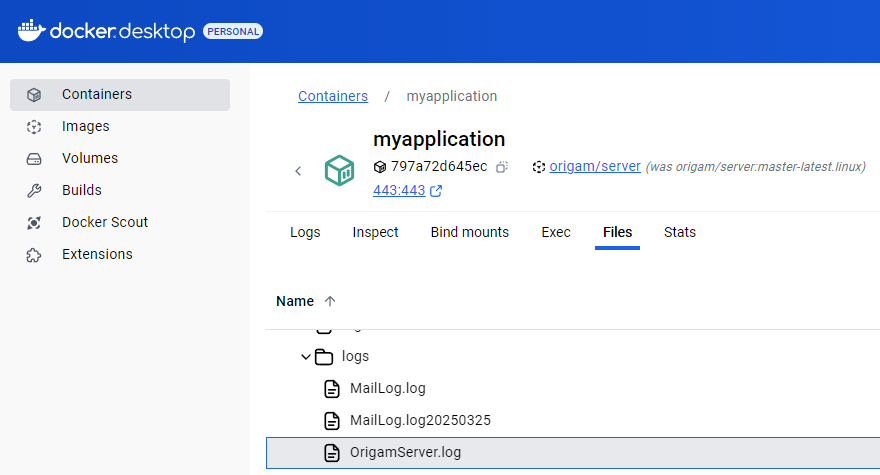Image resolution: width=880 pixels, height=475 pixels.
Task: Open port link 443:443
Action: coord(399,190)
